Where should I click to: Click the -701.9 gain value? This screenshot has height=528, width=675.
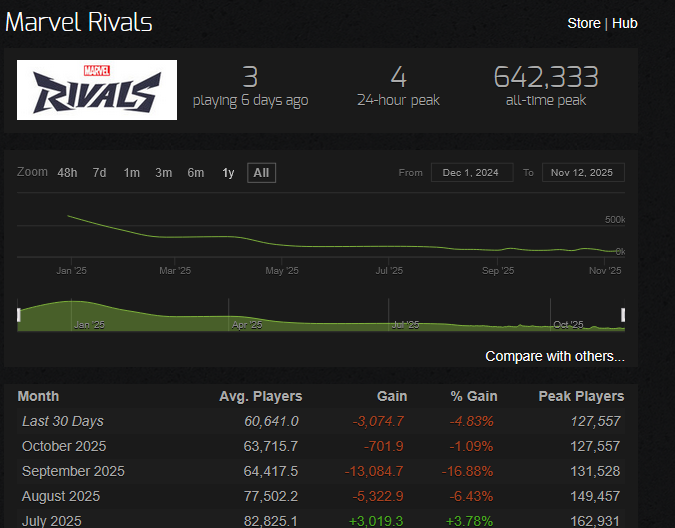pos(384,446)
